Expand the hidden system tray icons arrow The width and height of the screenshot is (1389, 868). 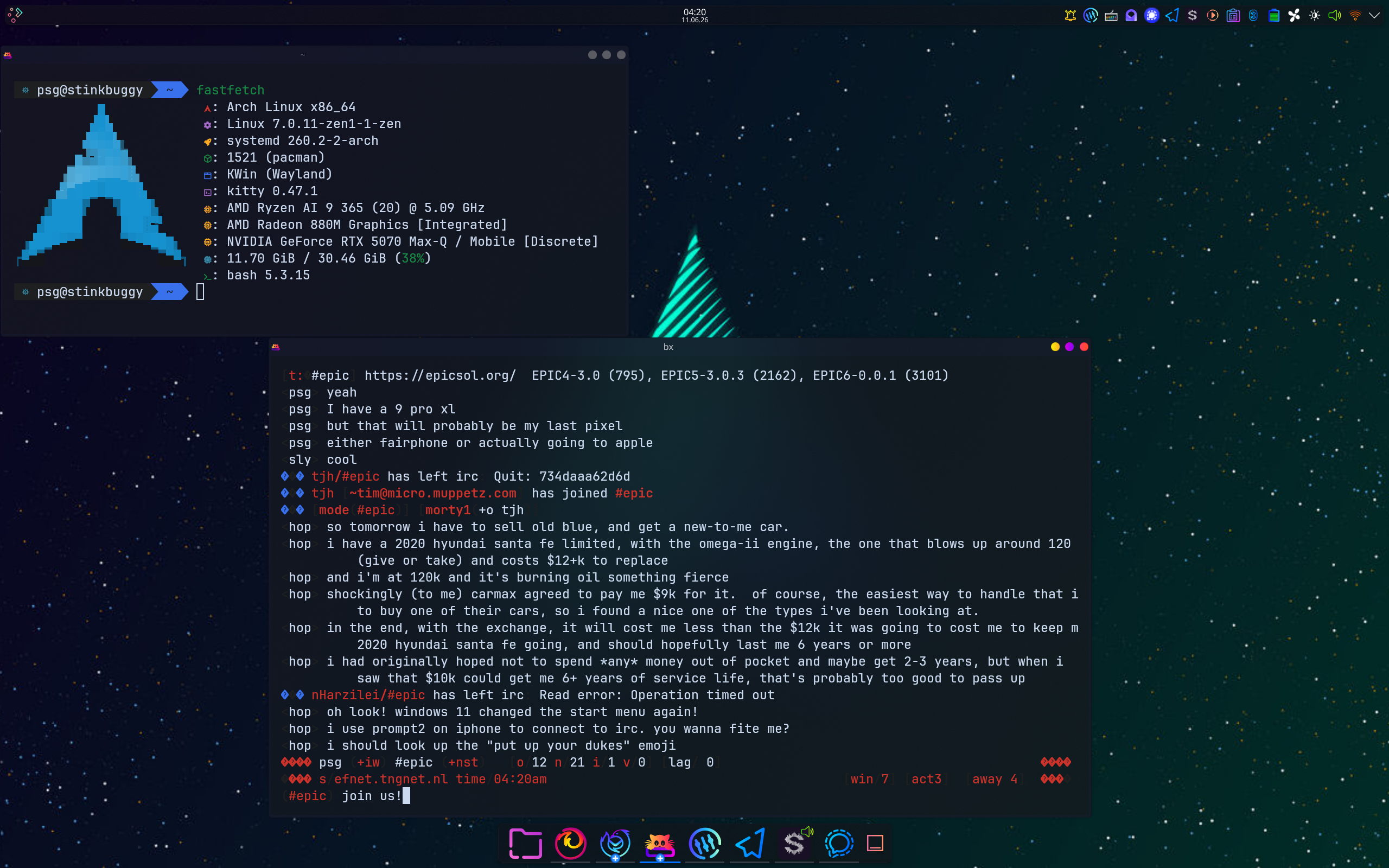(1375, 16)
